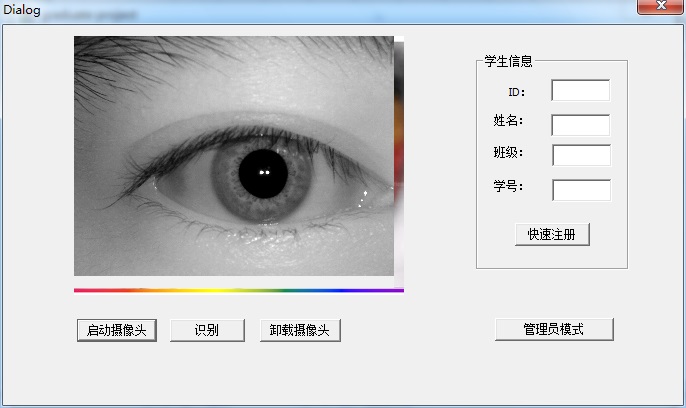This screenshot has width=686, height=408.
Task: Click the 姓名: label
Action: click(x=508, y=120)
